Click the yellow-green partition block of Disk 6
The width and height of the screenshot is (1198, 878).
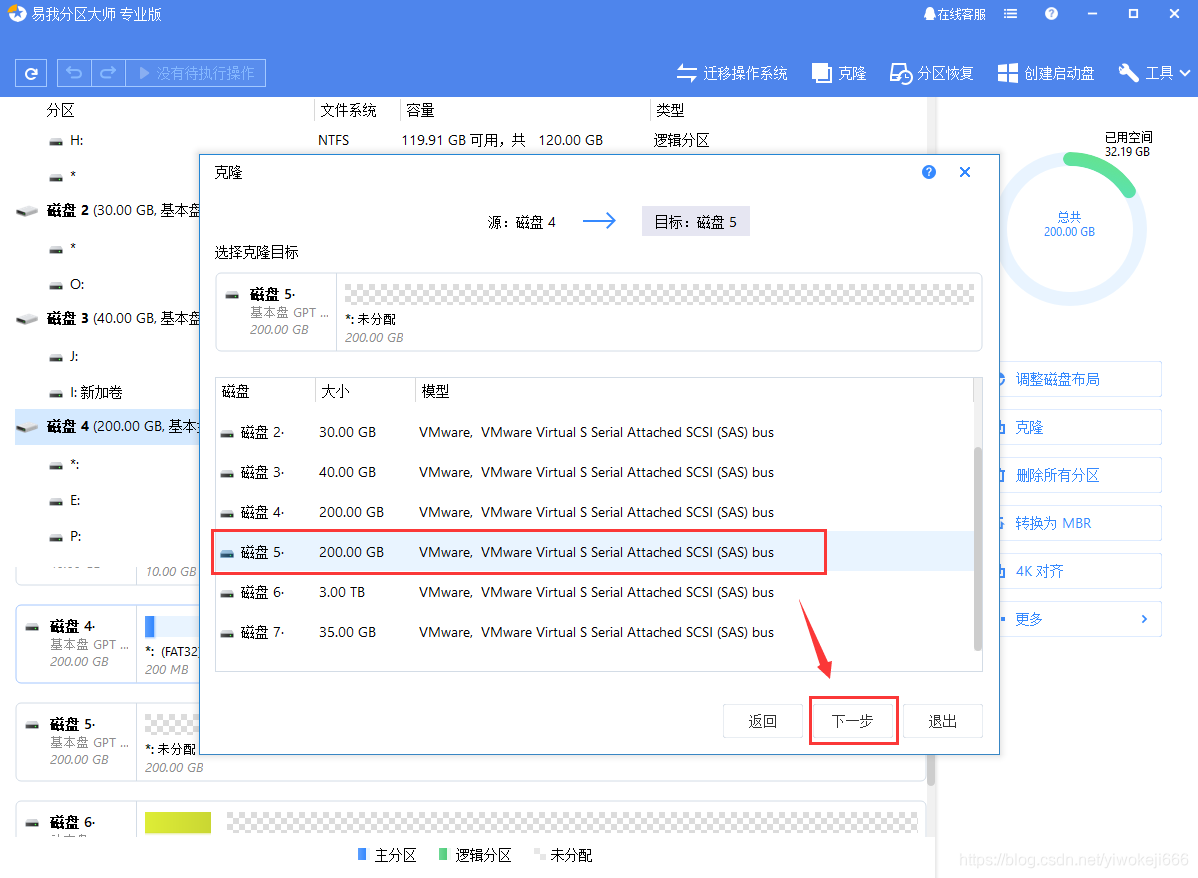pyautogui.click(x=178, y=822)
